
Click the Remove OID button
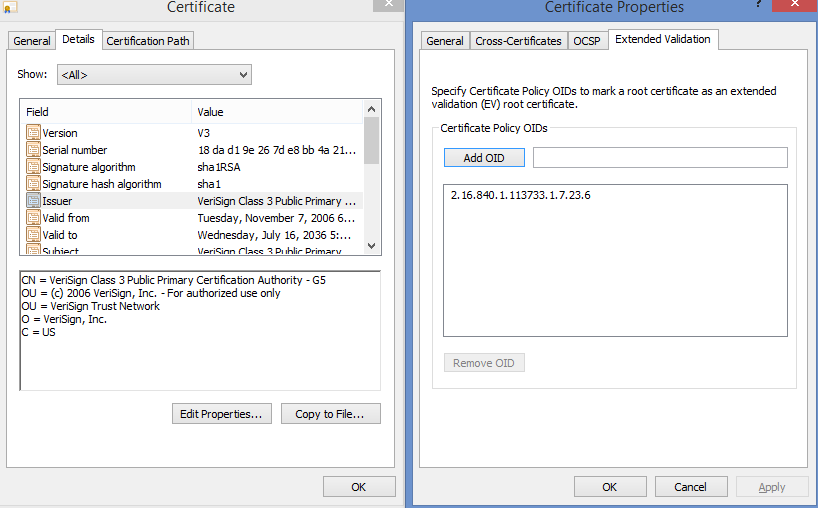(x=484, y=362)
